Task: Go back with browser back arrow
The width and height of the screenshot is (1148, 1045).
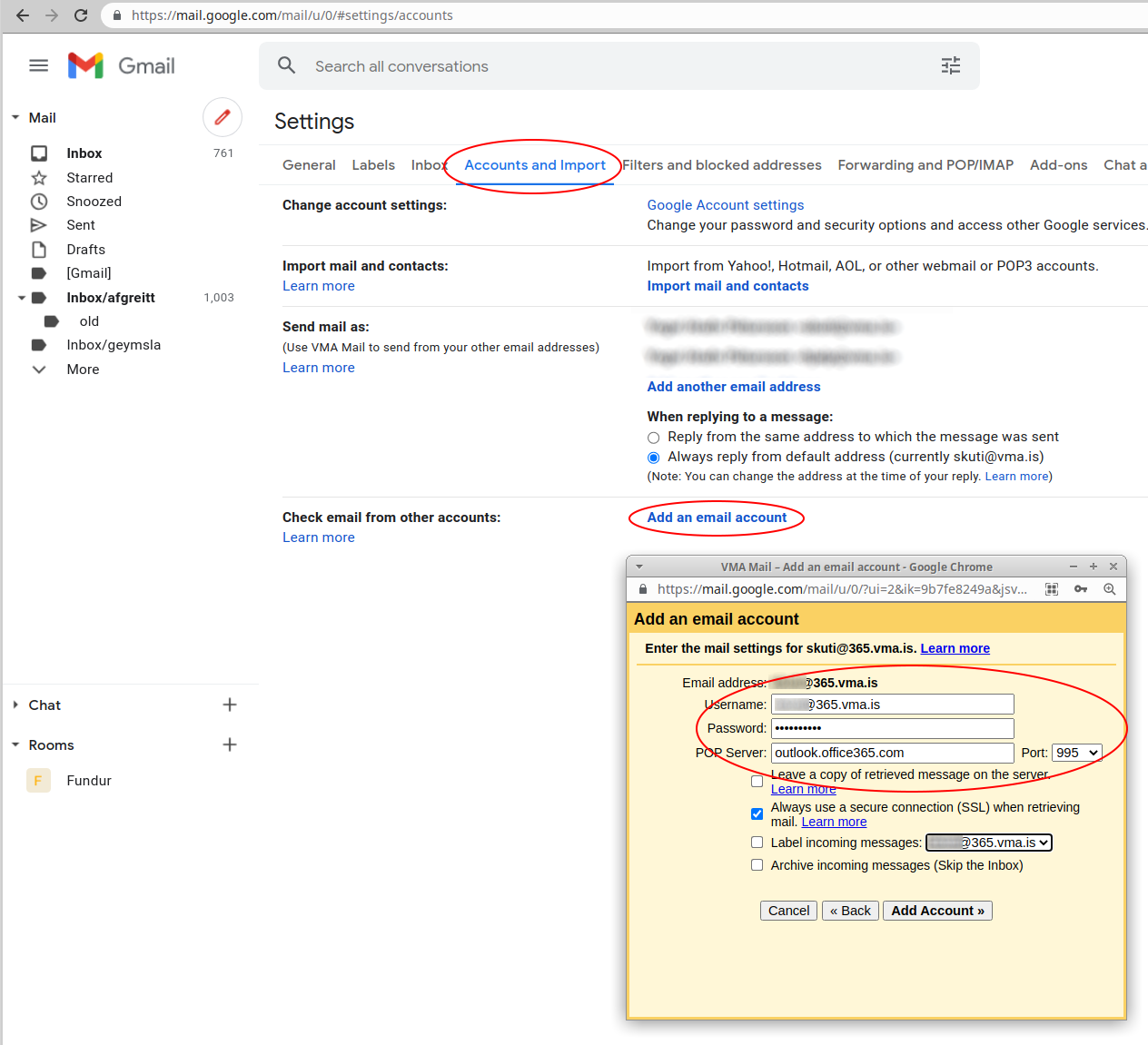Action: point(23,15)
